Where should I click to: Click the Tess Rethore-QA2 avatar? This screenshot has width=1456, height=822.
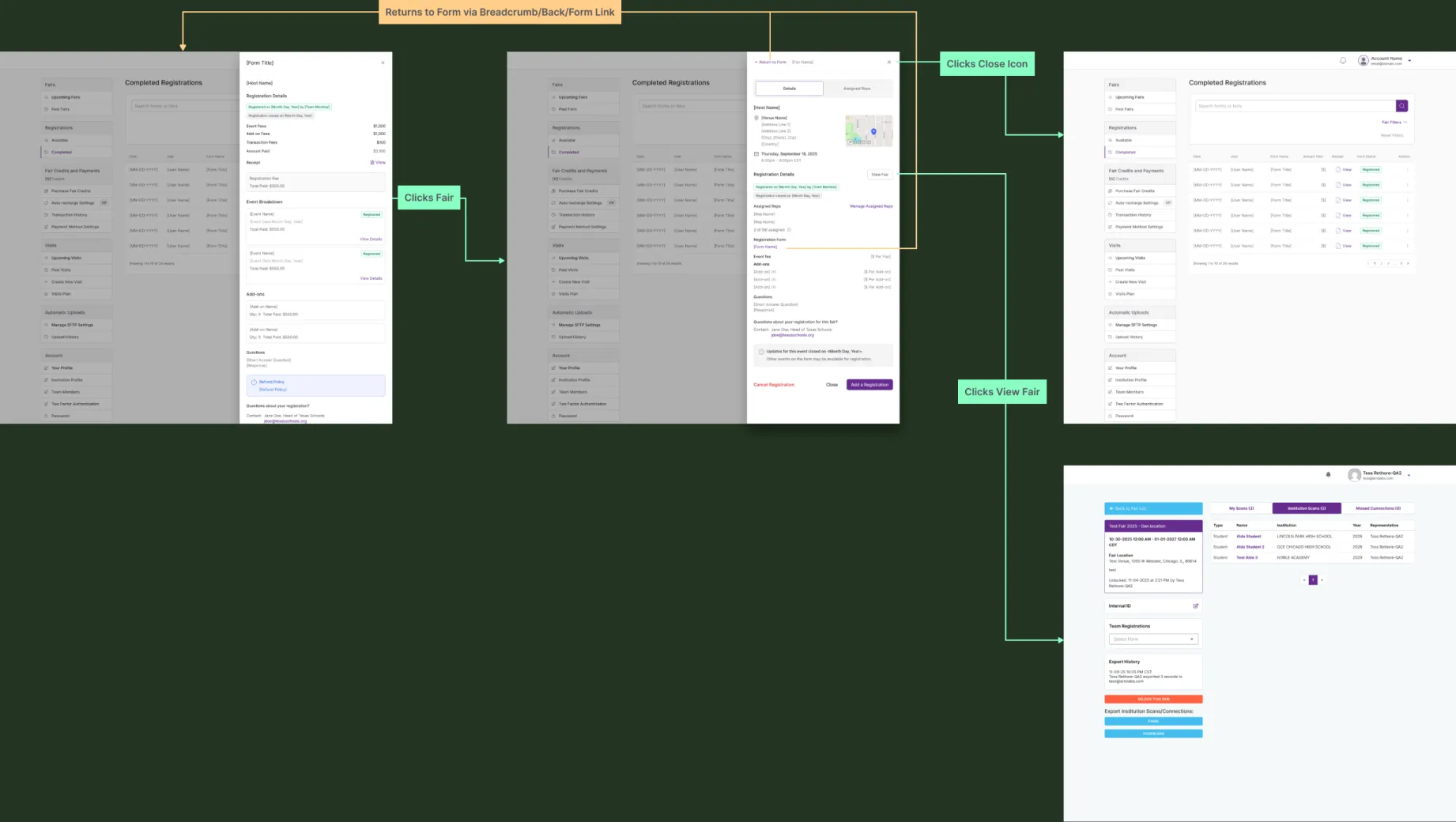click(x=1354, y=475)
